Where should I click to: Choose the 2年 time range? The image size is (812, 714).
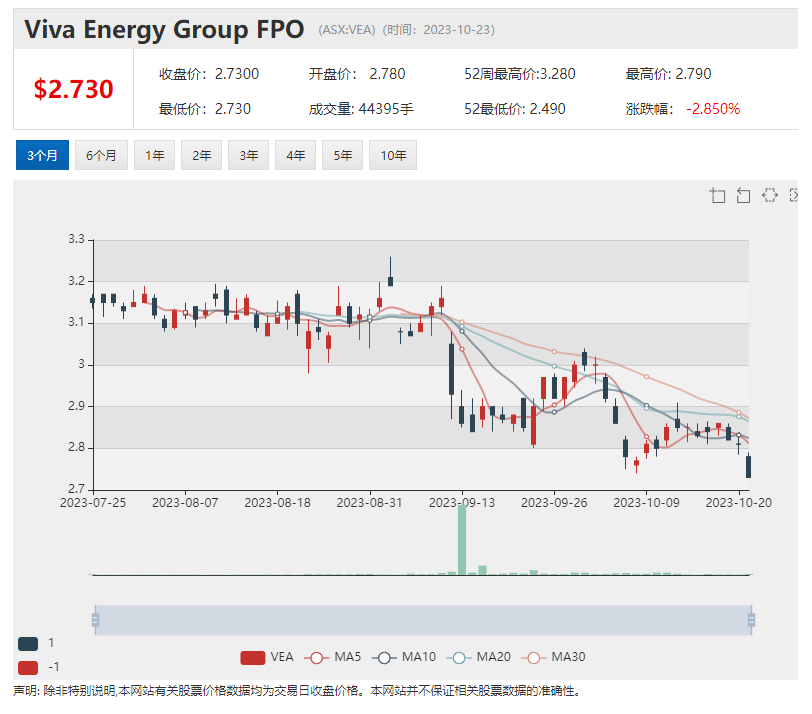pyautogui.click(x=202, y=155)
